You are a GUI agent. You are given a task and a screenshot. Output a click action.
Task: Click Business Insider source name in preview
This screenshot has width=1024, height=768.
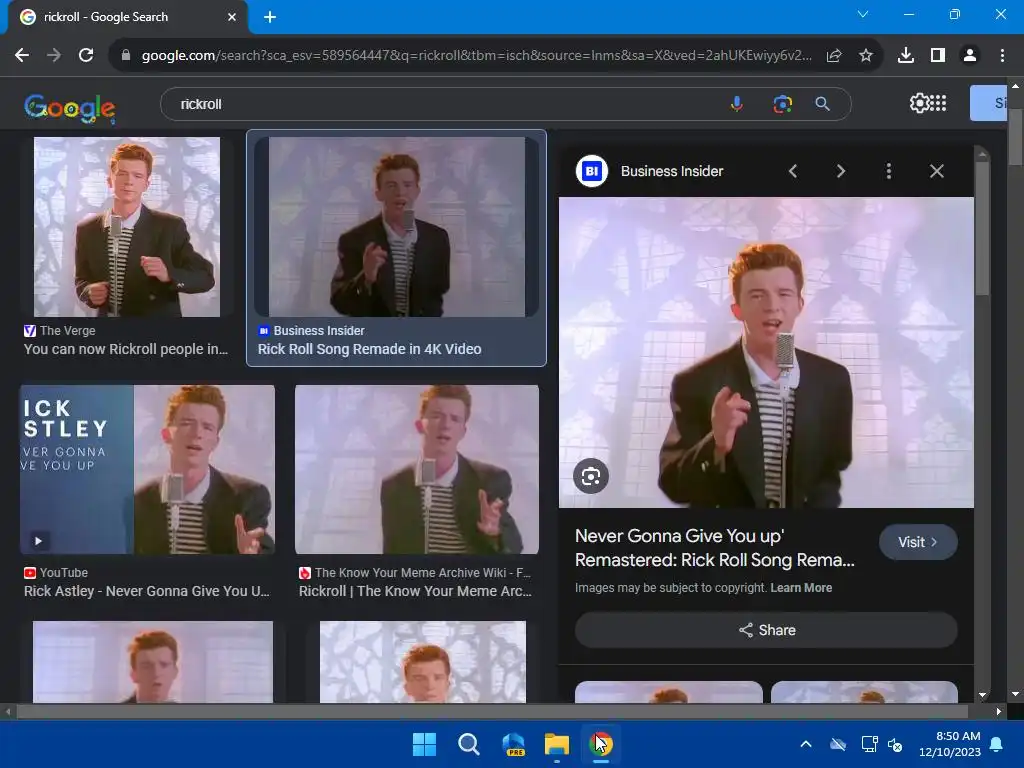pos(672,171)
